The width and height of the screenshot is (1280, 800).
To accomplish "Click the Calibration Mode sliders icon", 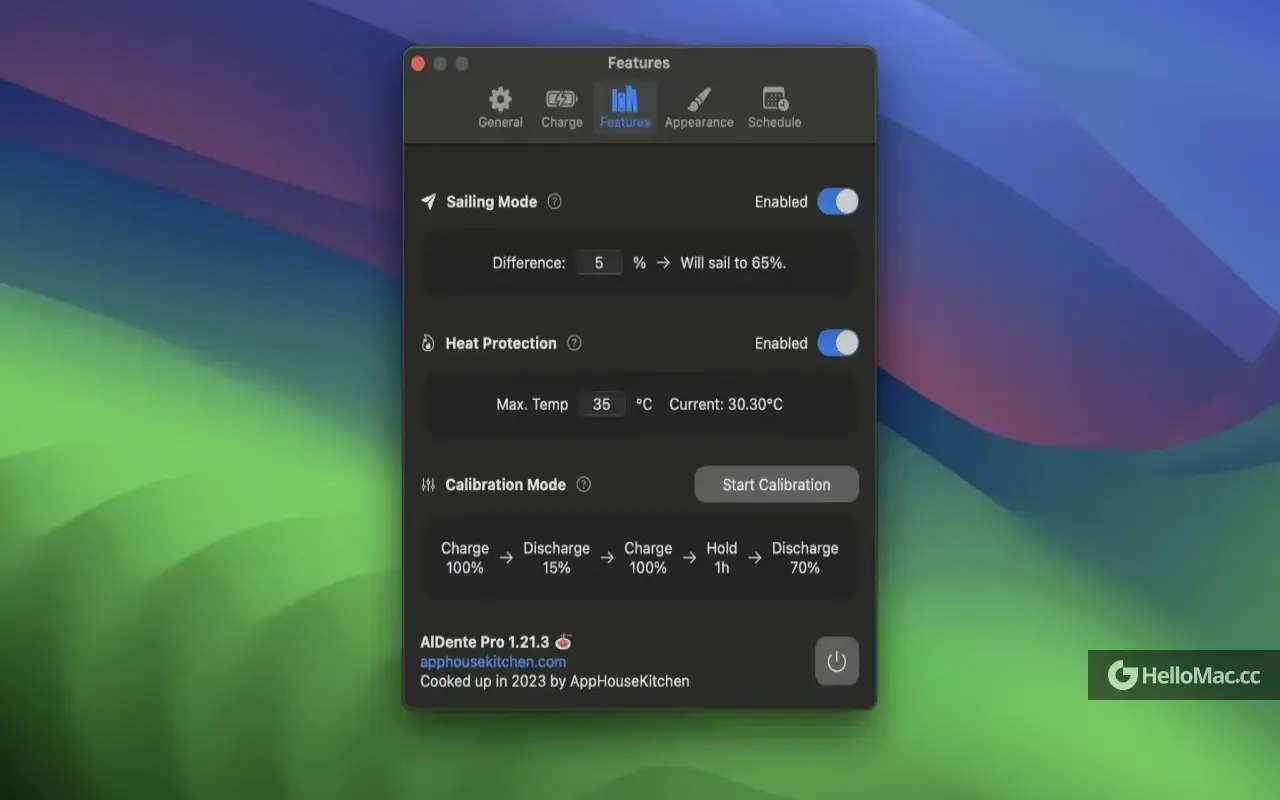I will [428, 484].
